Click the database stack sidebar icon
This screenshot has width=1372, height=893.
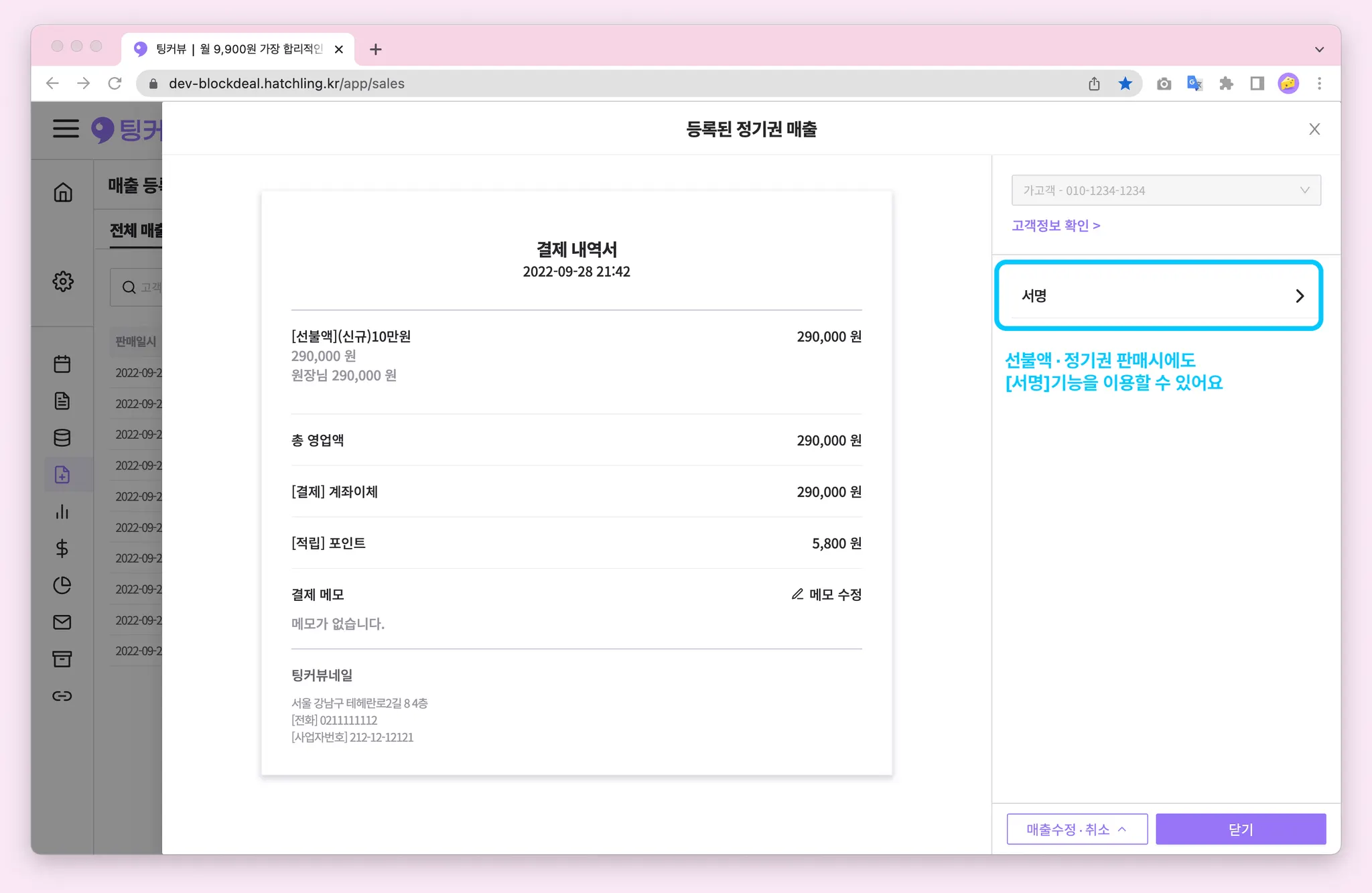coord(62,437)
